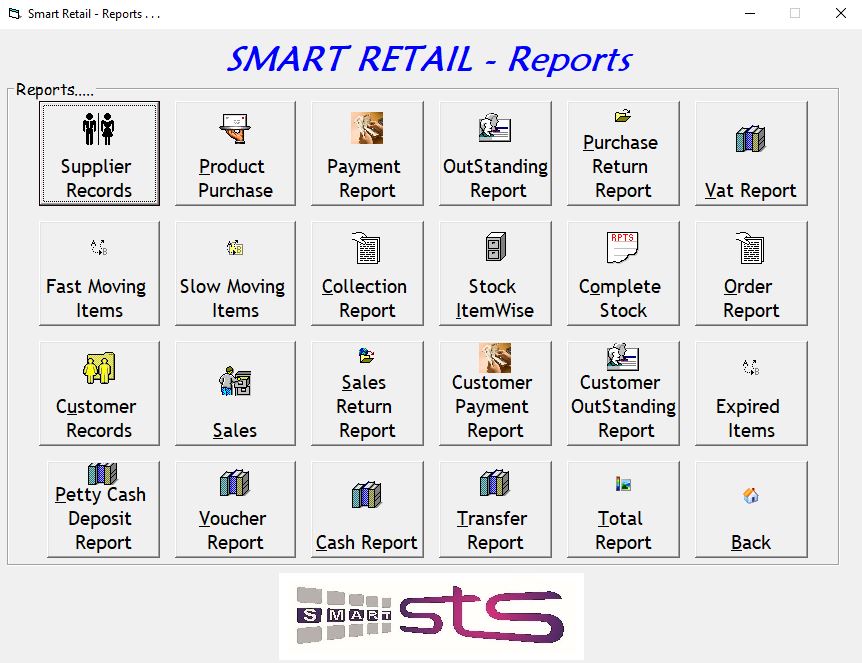Screen dimensions: 862x663
Task: Show the Customer Payment Report
Action: 495,393
